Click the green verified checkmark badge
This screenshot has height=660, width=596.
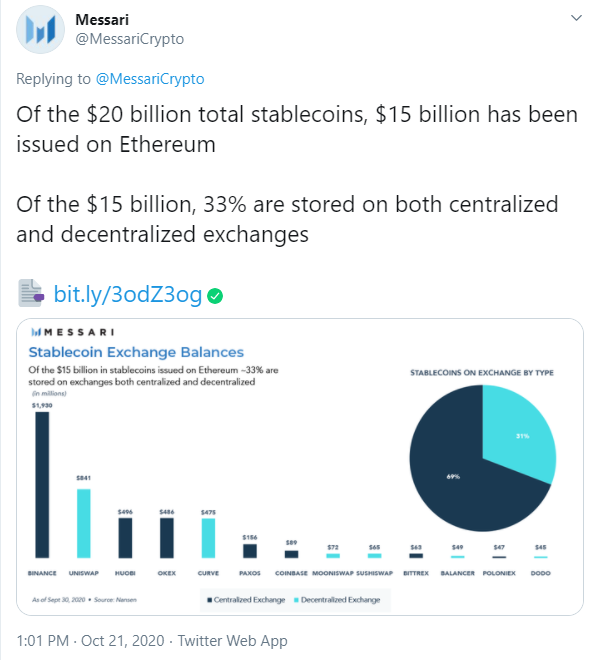tap(215, 296)
